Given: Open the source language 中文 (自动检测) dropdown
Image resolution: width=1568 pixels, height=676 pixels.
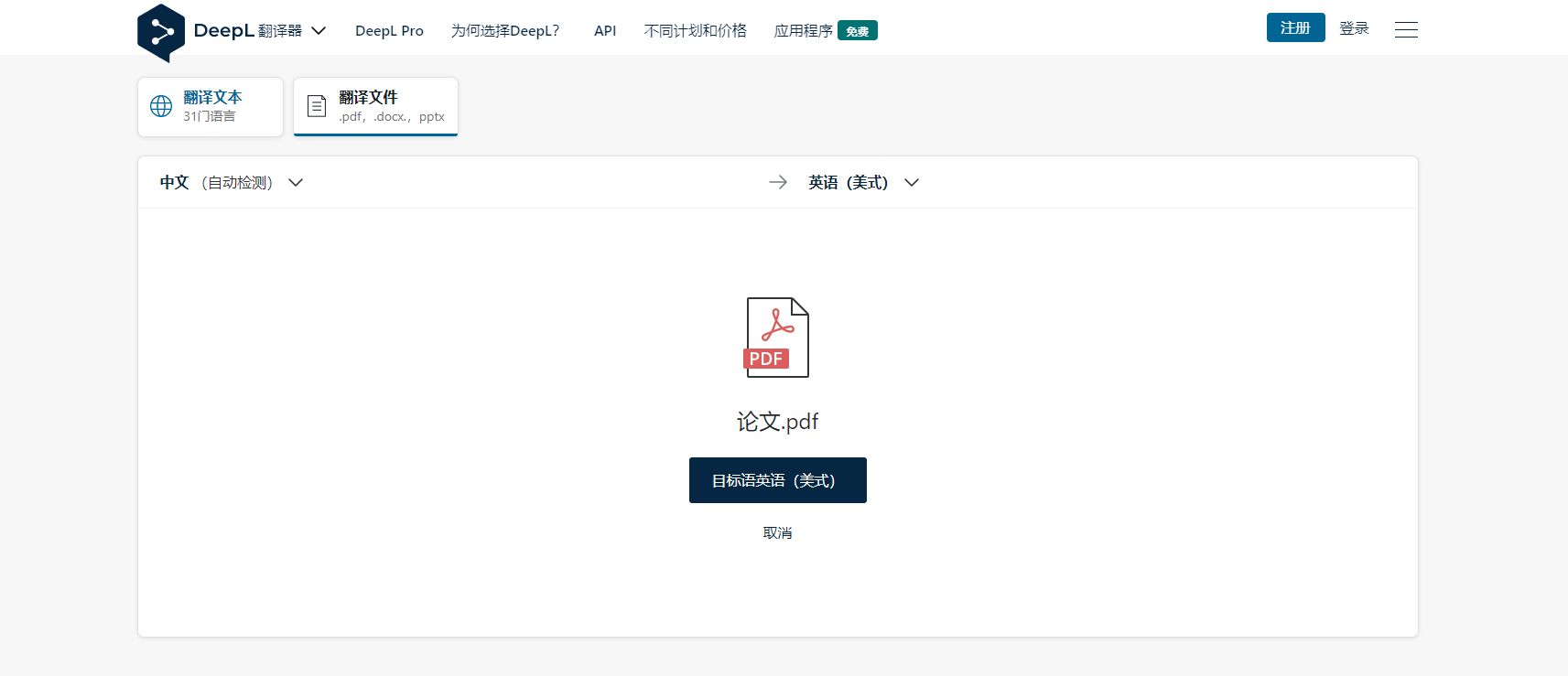Looking at the screenshot, I should (232, 182).
